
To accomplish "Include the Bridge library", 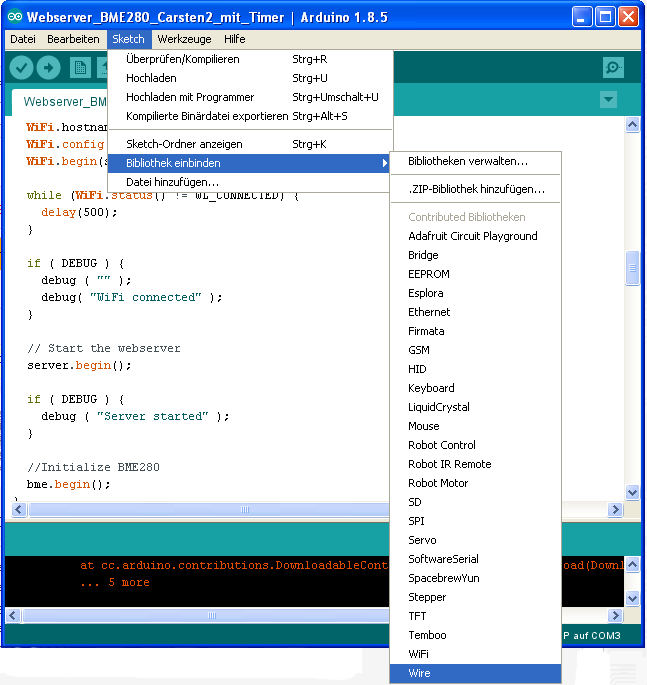I will [475, 255].
